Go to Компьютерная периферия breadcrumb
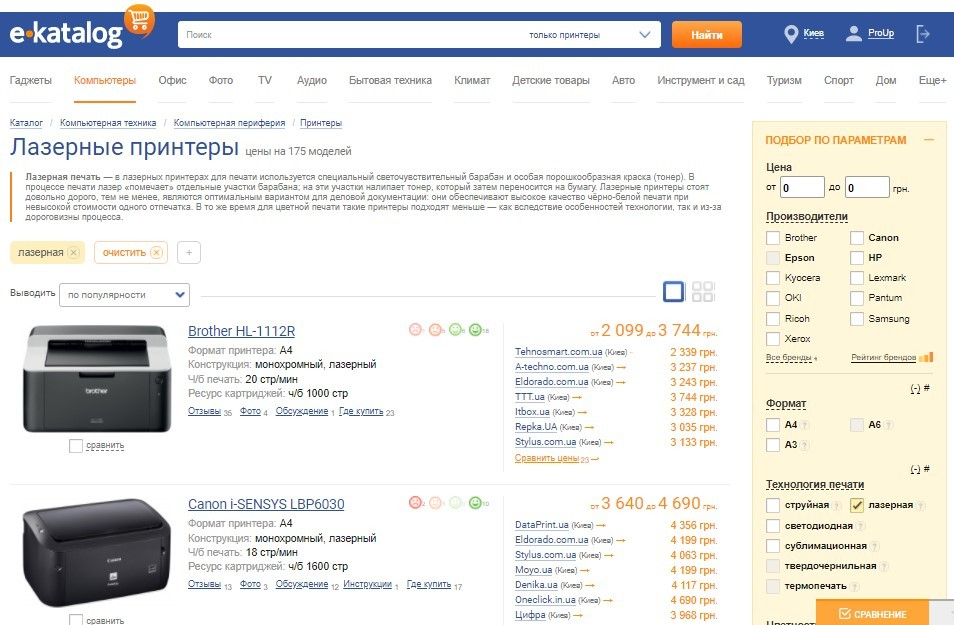Screen dimensions: 954x625 (229, 123)
